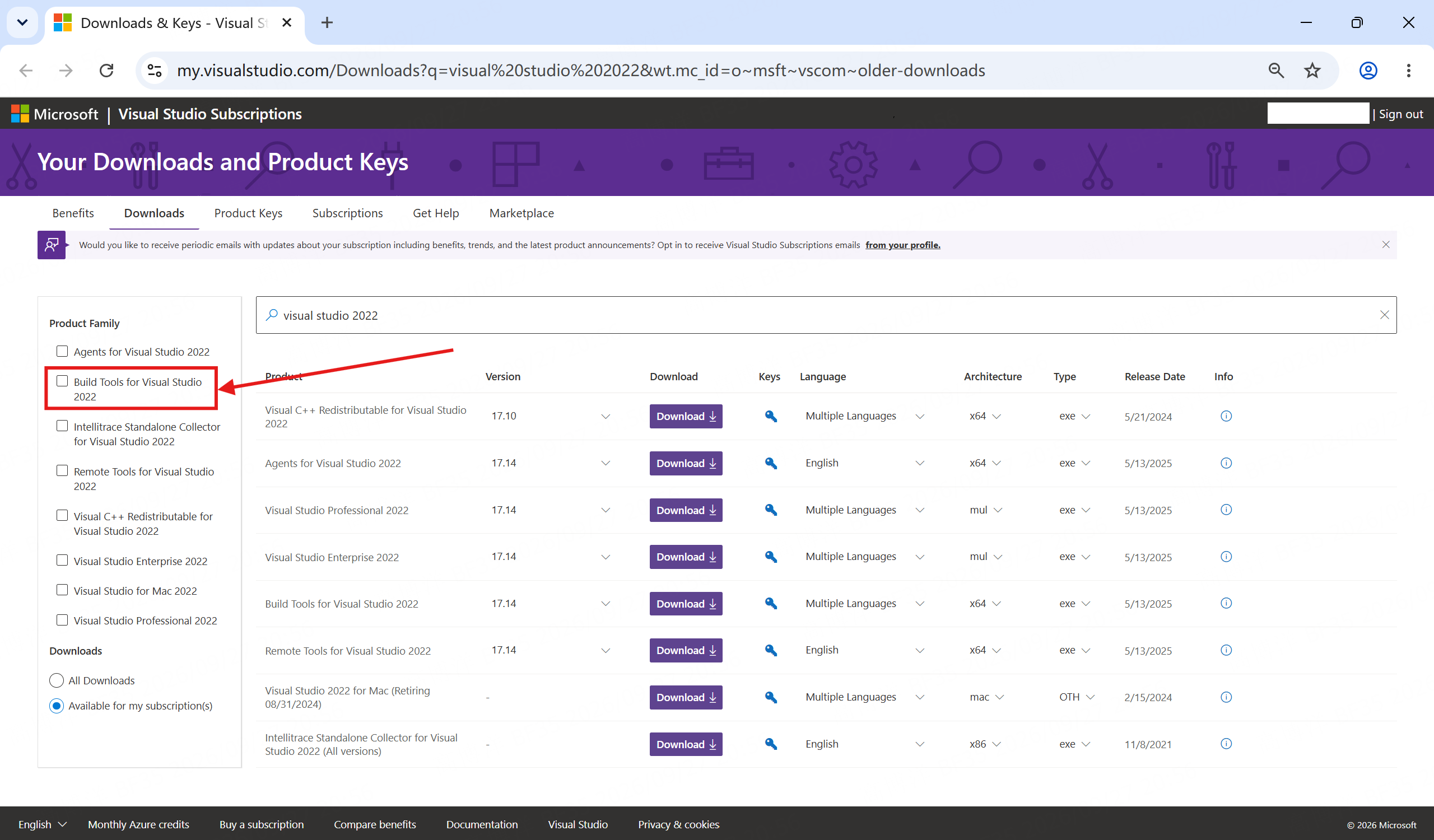Expand type dropdown for Build Tools row
This screenshot has height=840, width=1434.
click(x=1086, y=604)
